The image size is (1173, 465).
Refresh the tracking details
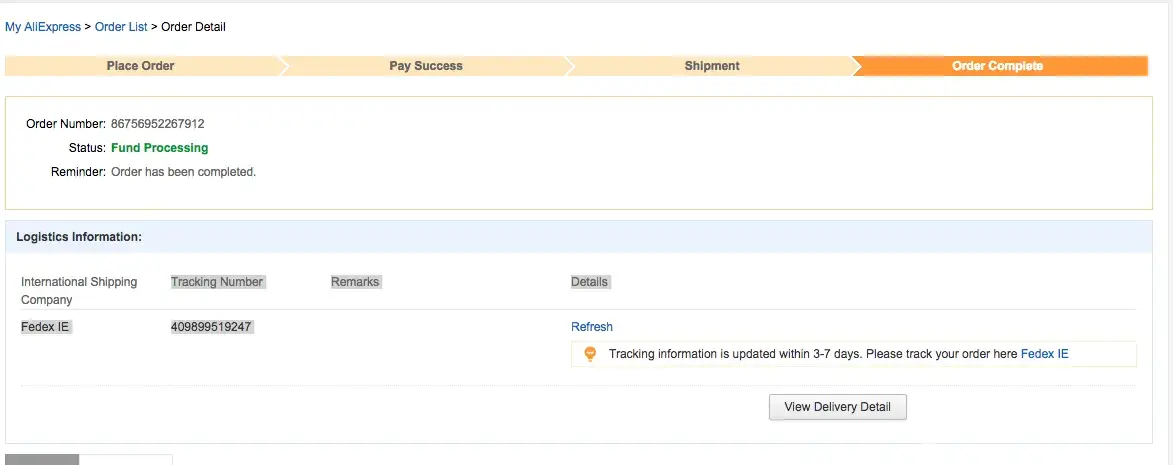(592, 327)
